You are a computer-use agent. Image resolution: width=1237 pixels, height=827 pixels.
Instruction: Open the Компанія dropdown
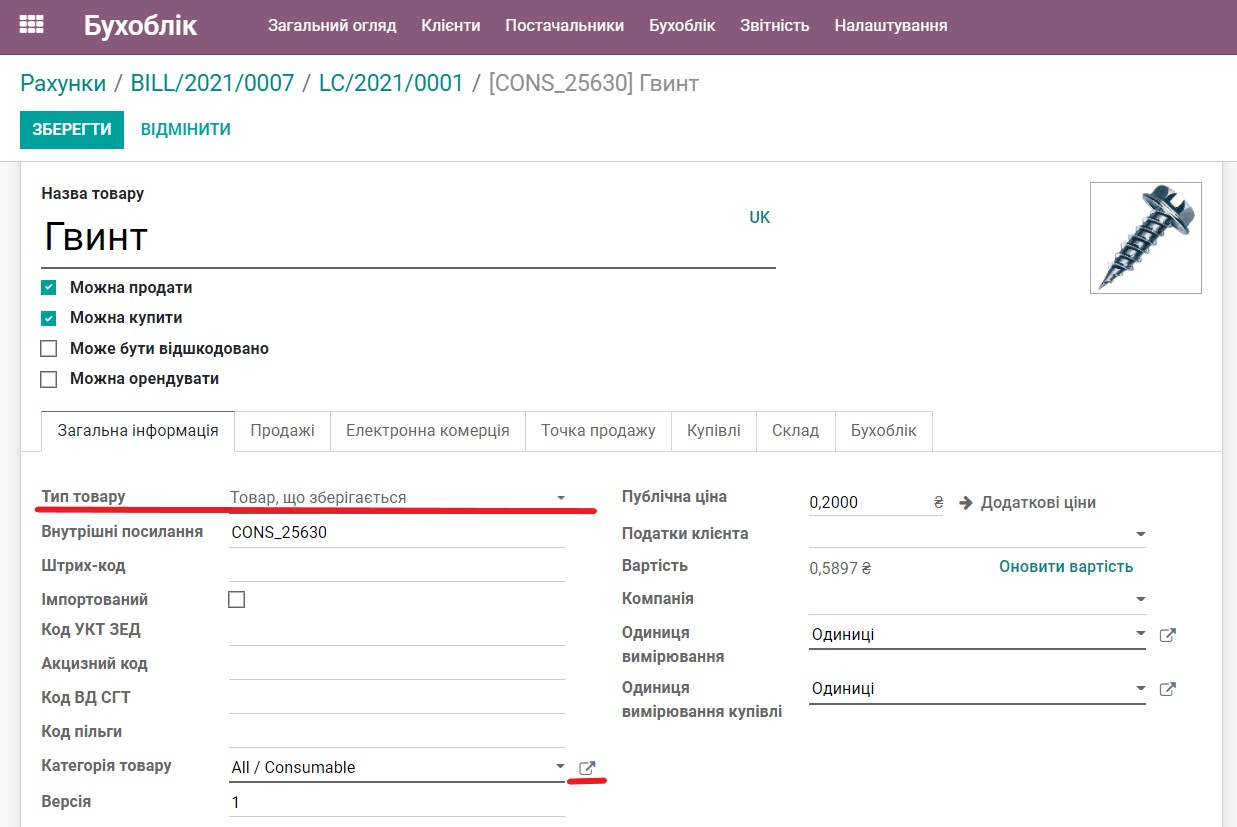[1139, 600]
